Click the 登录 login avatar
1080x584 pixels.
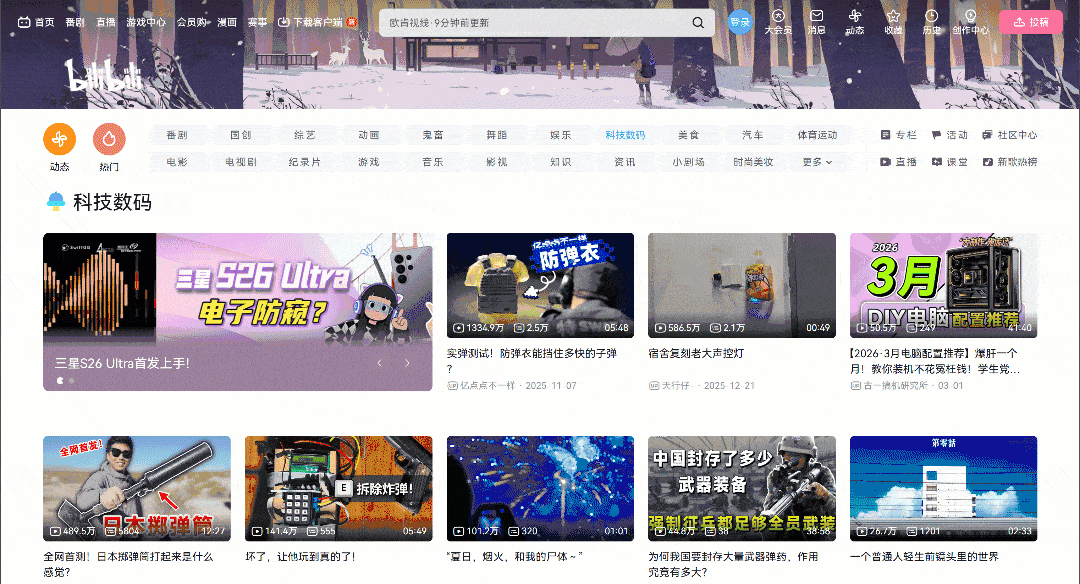coord(740,22)
